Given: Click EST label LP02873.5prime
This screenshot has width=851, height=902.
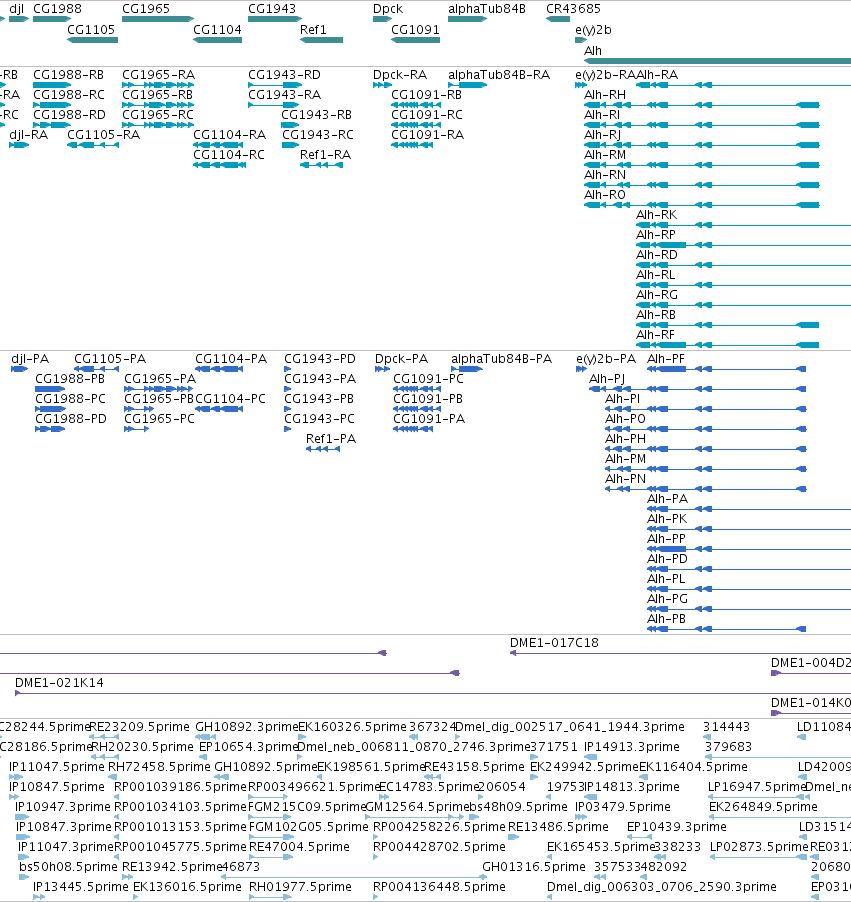Looking at the screenshot, I should [760, 847].
